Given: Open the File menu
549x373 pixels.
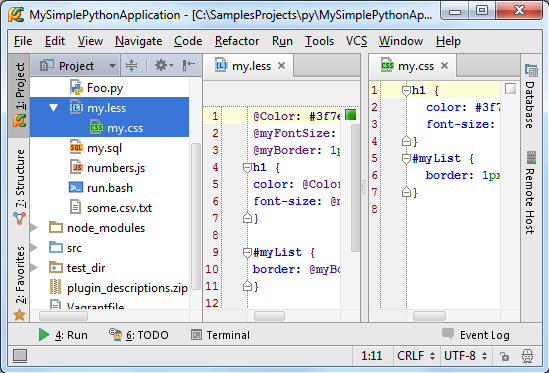Looking at the screenshot, I should click(x=23, y=41).
